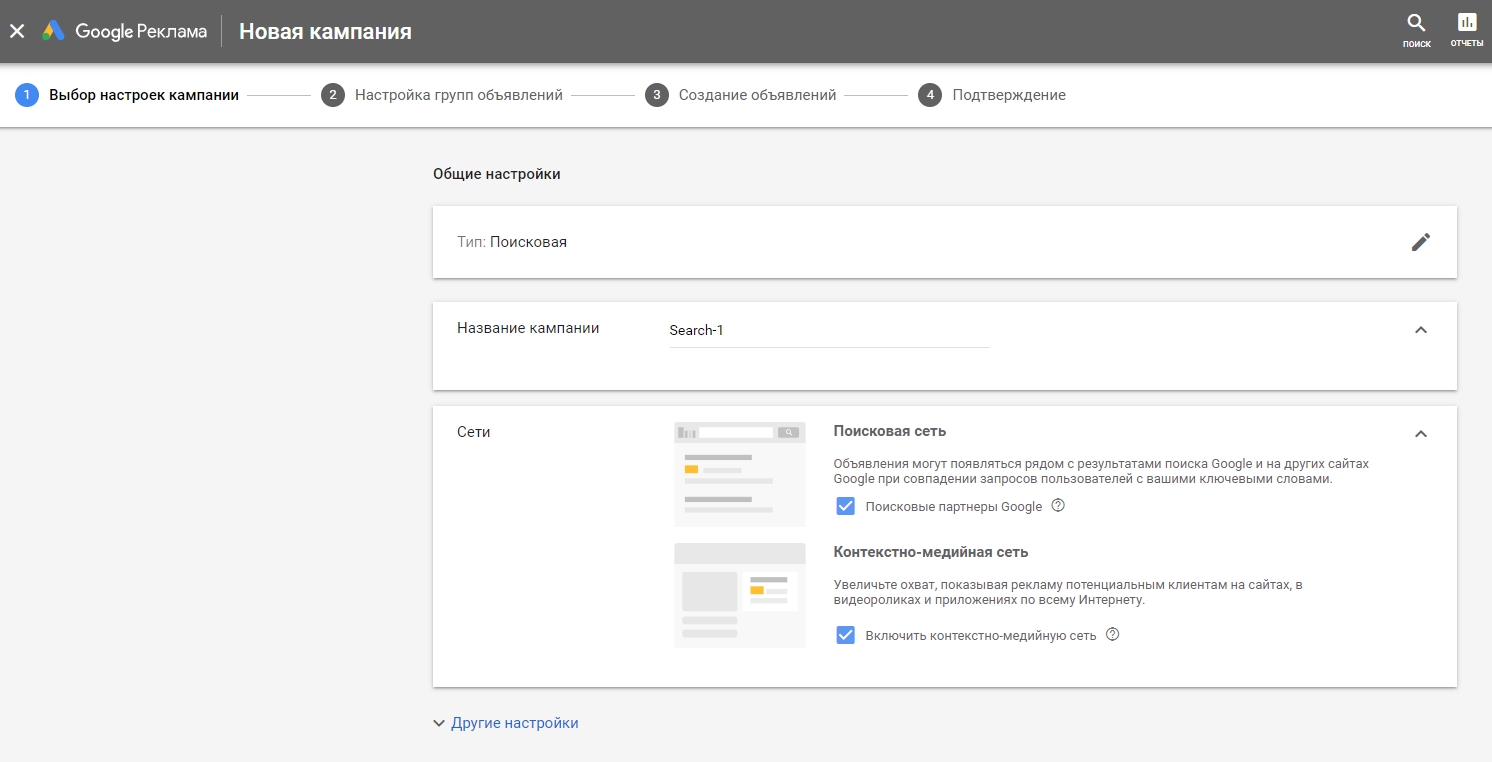
Task: Click the Поисковая сеть preview thumbnail
Action: coord(740,474)
